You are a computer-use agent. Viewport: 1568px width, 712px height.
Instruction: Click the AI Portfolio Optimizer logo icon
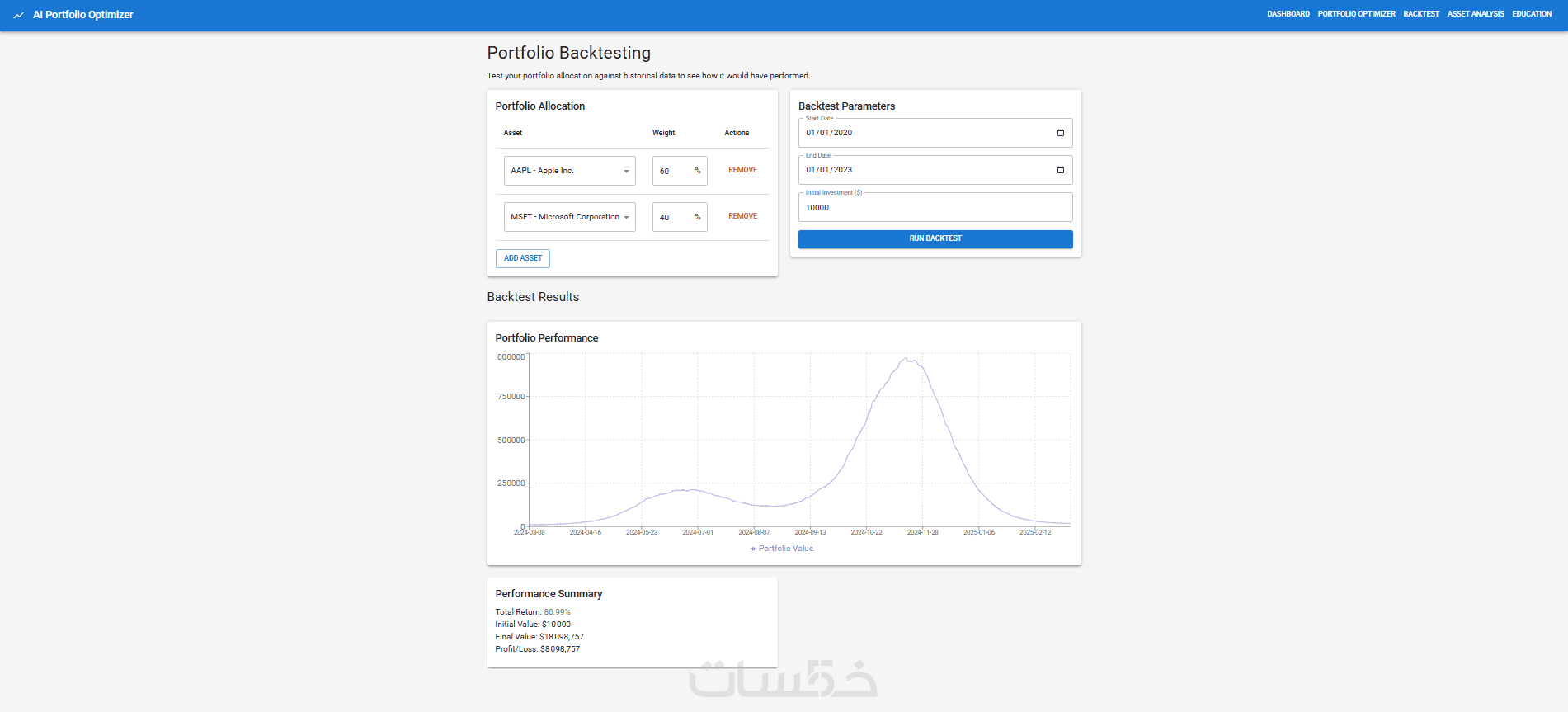coord(18,15)
